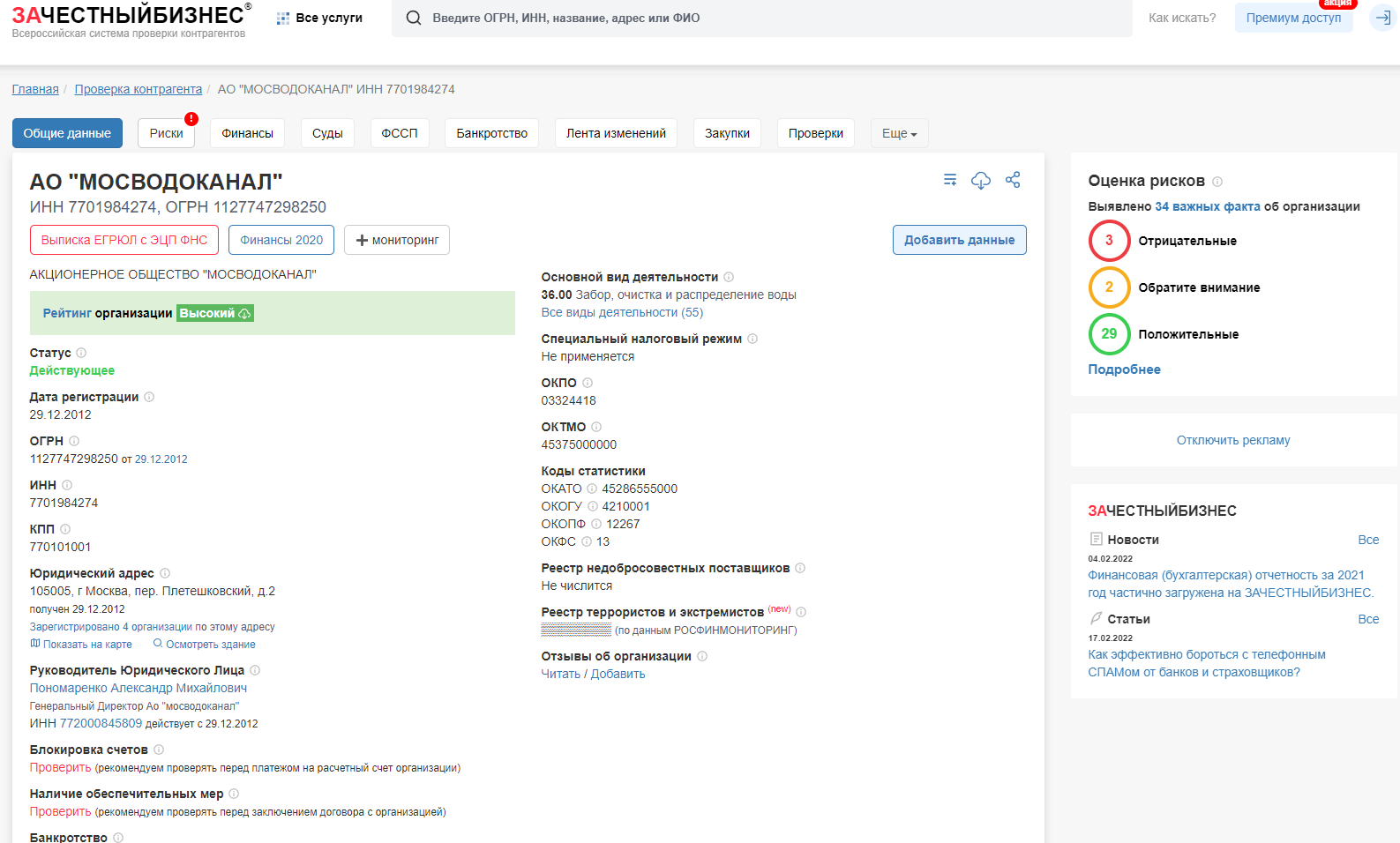1400x843 pixels.
Task: Select the Банкротство tab
Action: click(x=491, y=133)
